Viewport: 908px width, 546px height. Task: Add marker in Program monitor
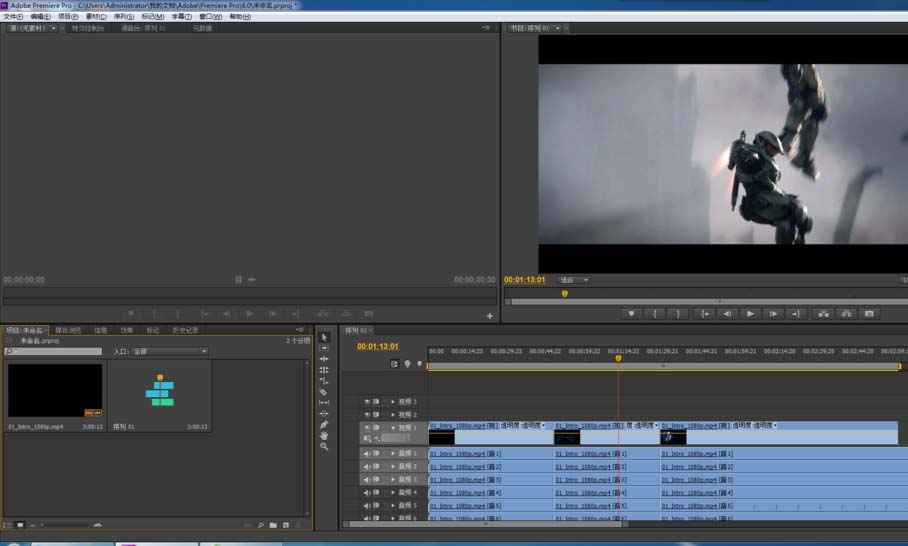click(x=631, y=314)
